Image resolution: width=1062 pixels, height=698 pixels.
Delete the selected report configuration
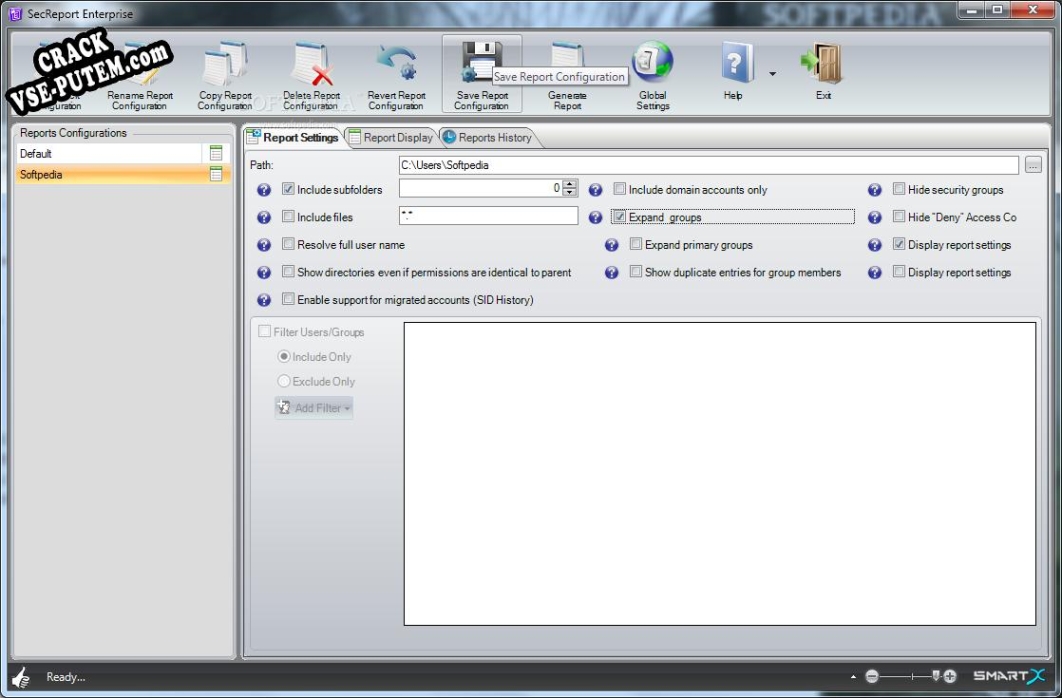click(x=311, y=74)
